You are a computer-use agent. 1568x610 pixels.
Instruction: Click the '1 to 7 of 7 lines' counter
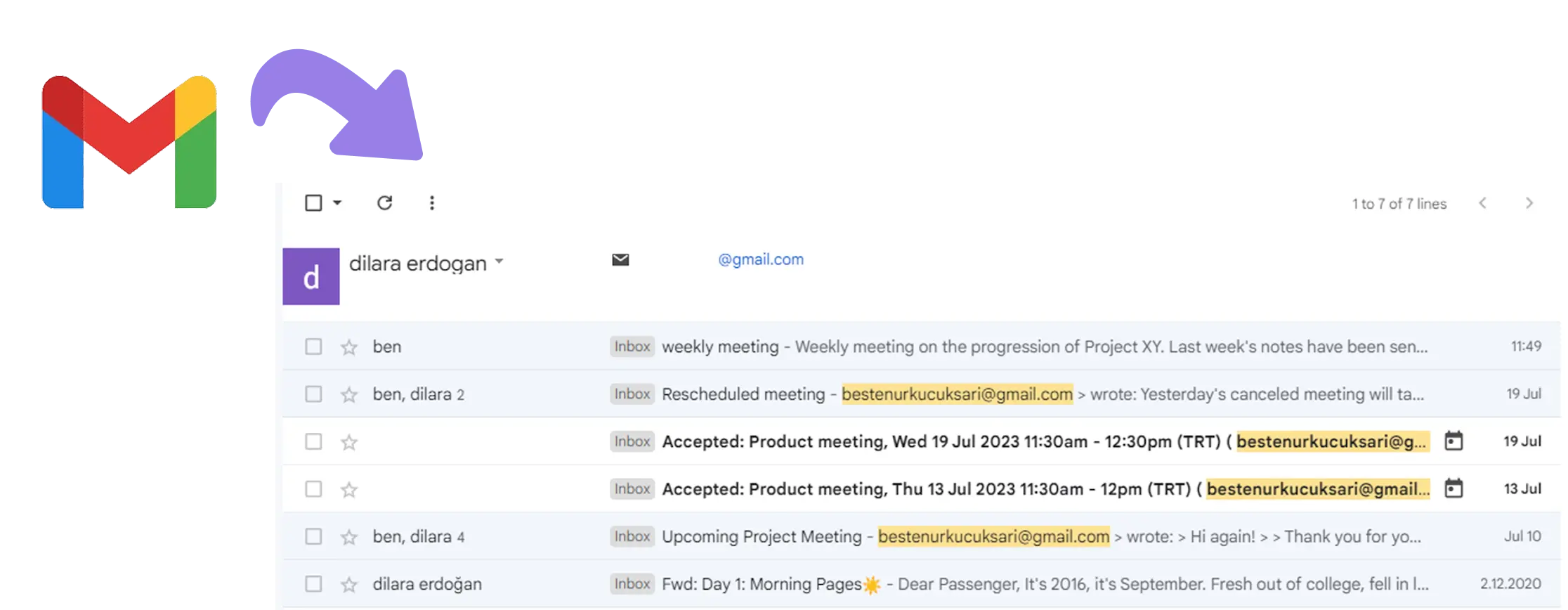click(x=1399, y=204)
